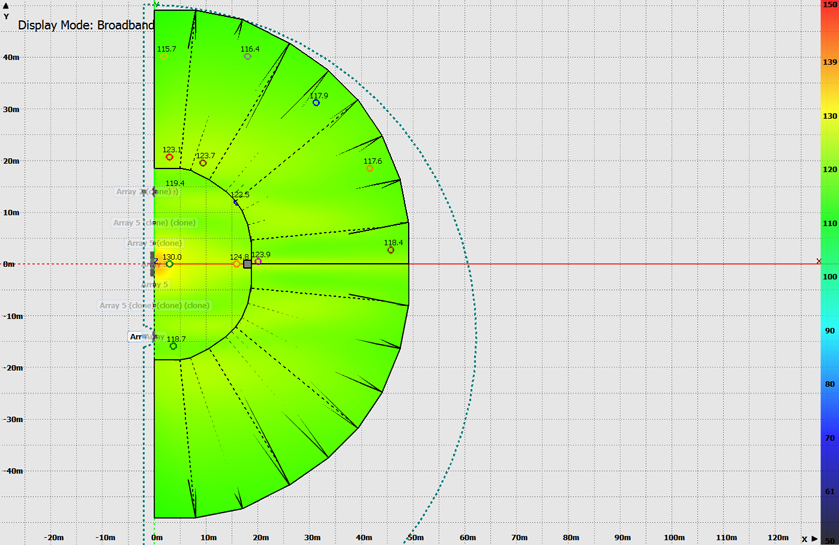839x545 pixels.
Task: Click the marker labeled 123.7
Action: pyautogui.click(x=202, y=163)
